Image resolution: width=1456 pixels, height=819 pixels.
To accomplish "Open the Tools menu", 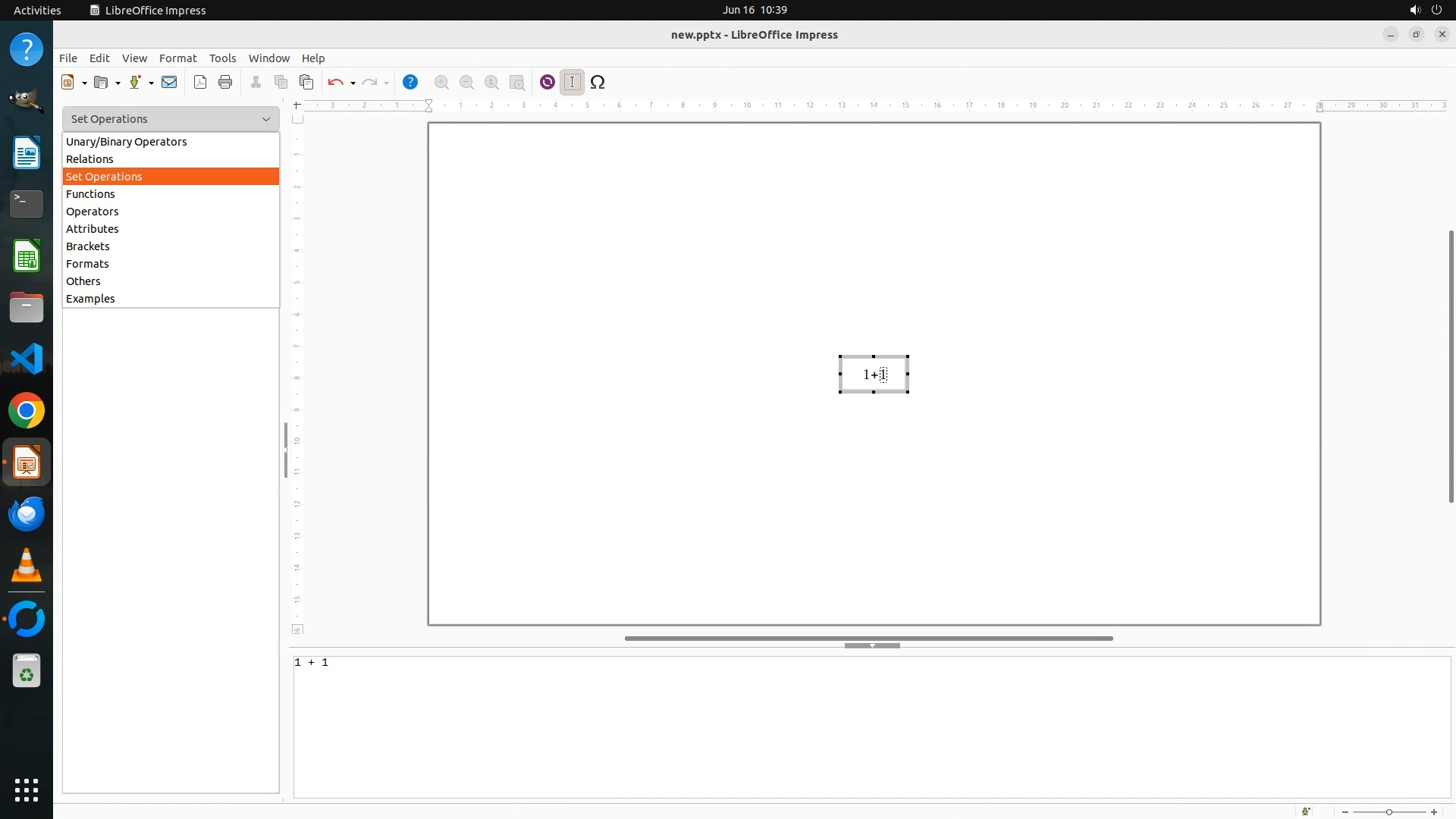I will (222, 58).
